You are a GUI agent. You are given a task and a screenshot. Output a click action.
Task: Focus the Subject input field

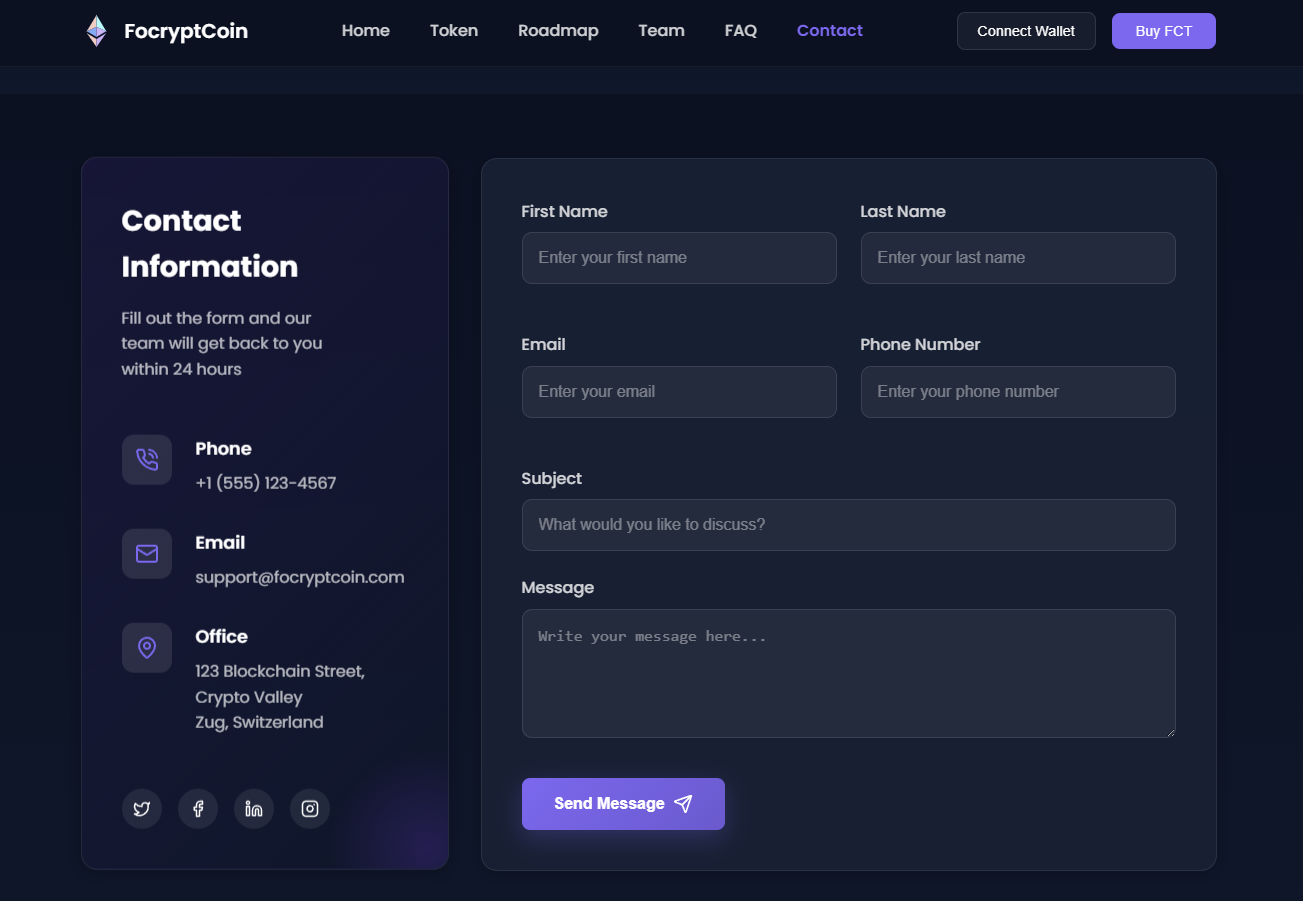tap(848, 525)
